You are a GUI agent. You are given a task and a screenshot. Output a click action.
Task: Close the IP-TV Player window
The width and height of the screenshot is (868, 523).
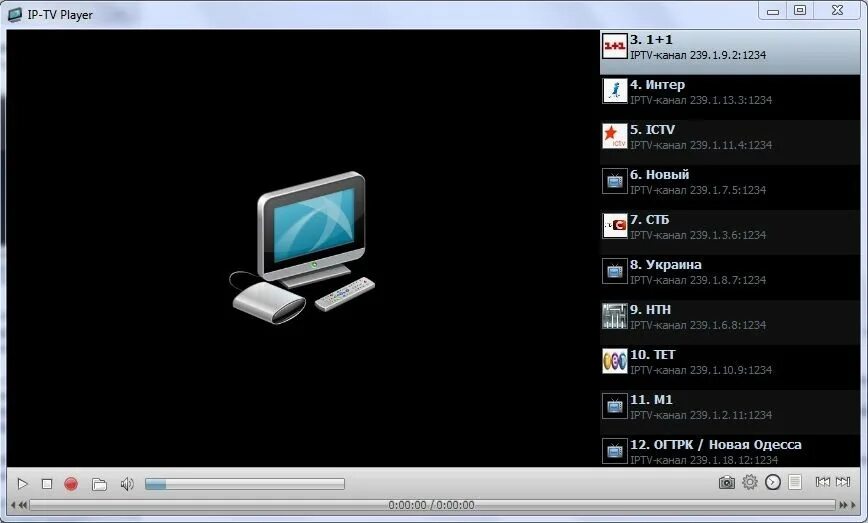(x=838, y=10)
